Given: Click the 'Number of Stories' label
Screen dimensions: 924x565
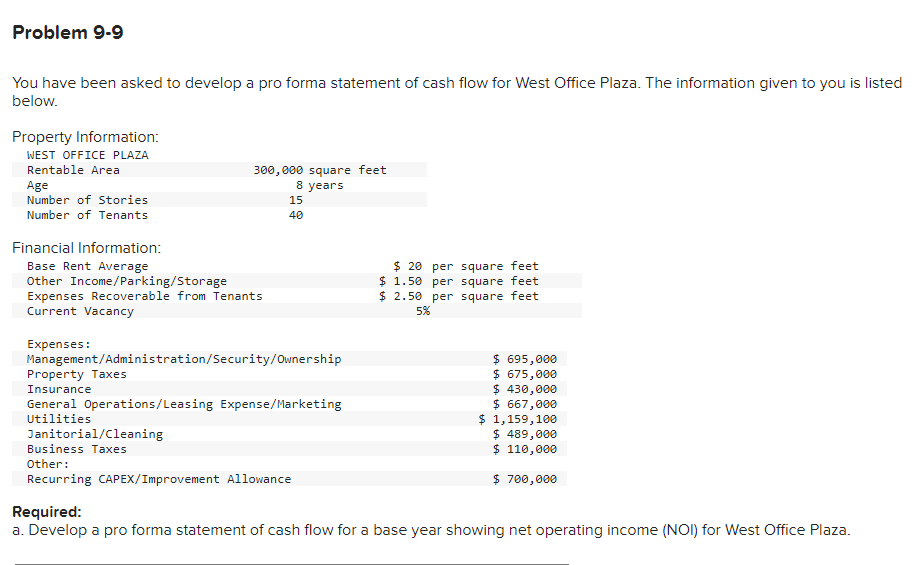Looking at the screenshot, I should [87, 200].
